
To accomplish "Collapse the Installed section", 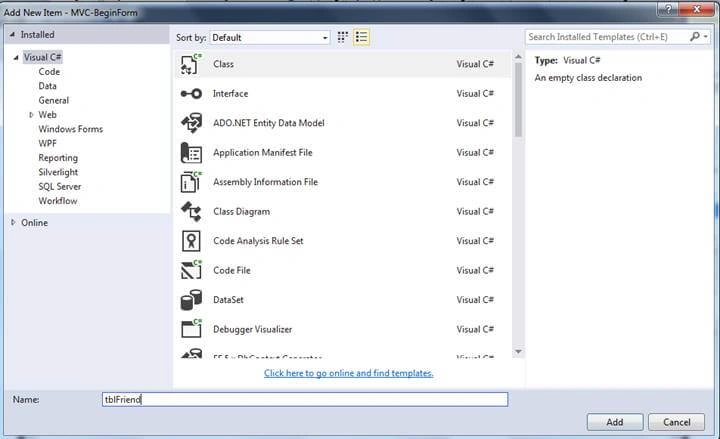I will pos(12,34).
